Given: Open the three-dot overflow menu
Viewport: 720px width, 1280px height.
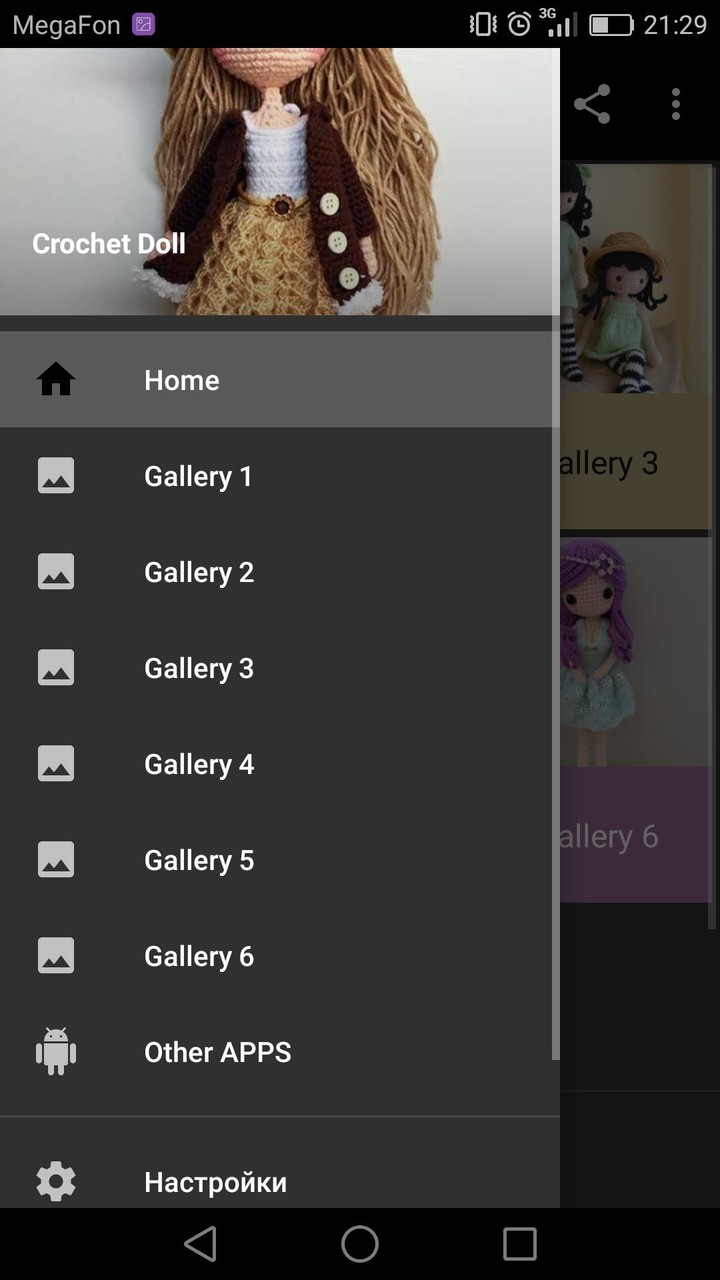Looking at the screenshot, I should pos(676,104).
